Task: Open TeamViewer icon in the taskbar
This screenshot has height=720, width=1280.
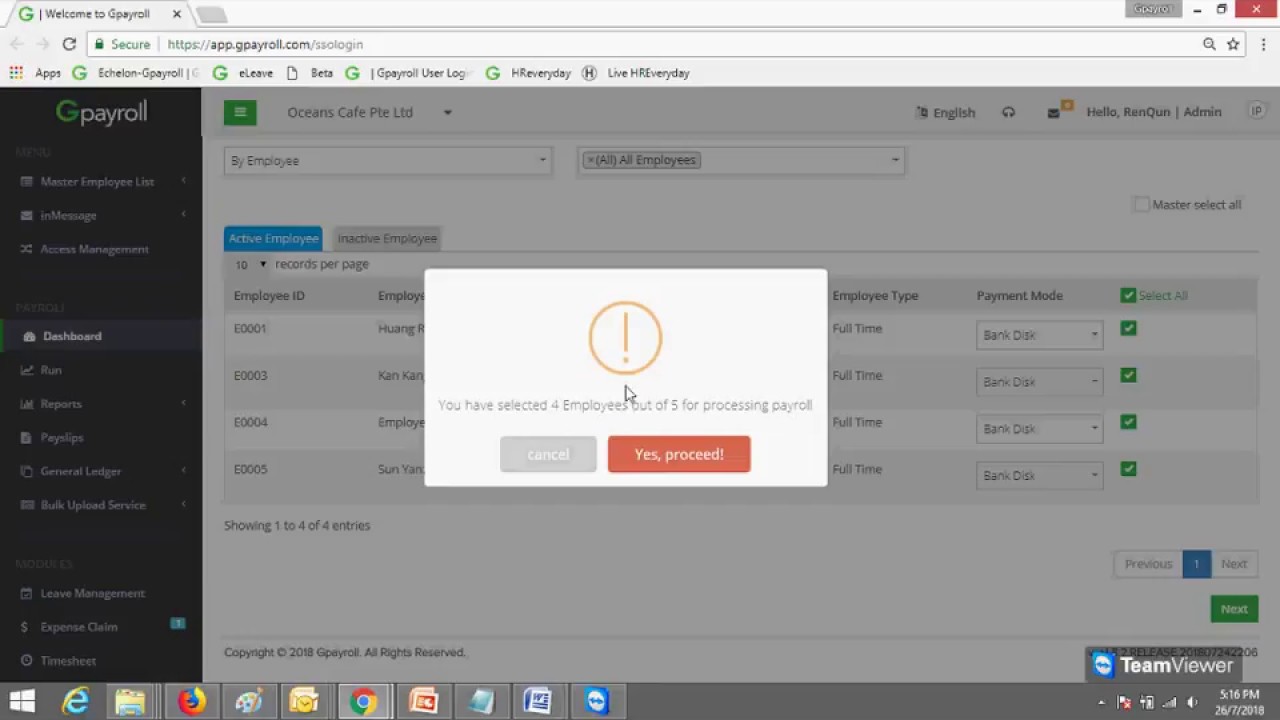Action: point(597,701)
